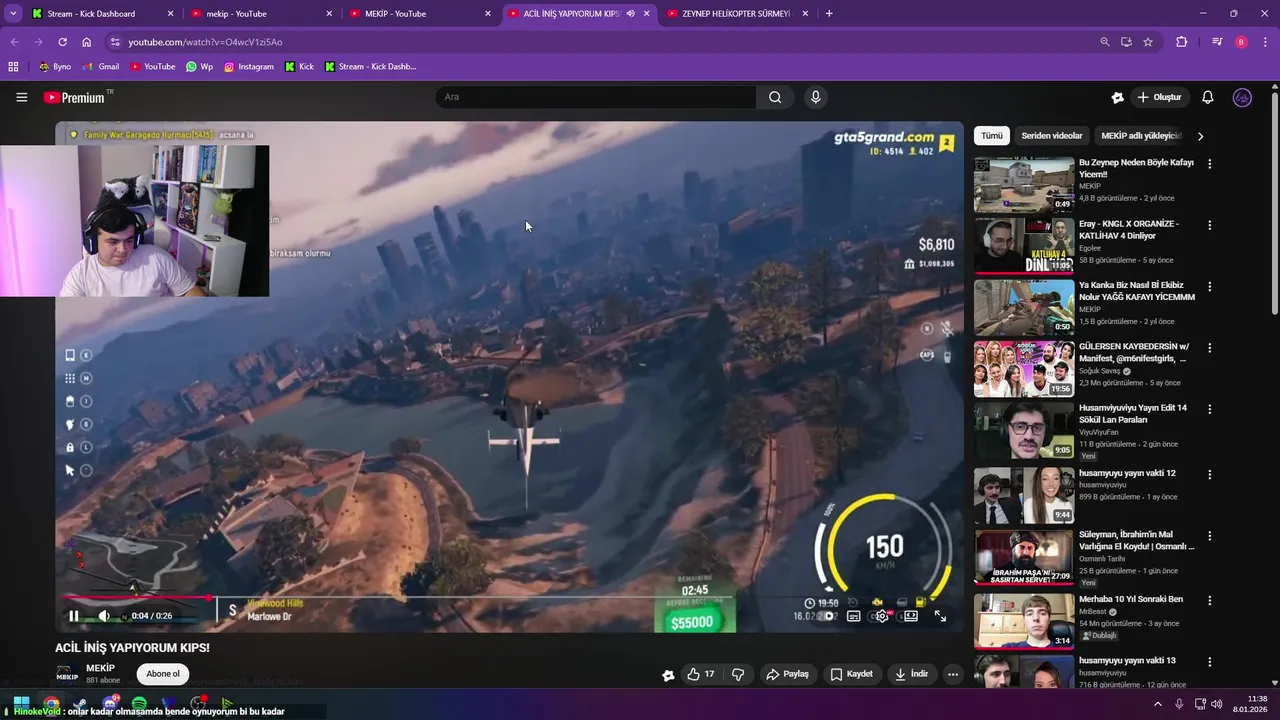Image resolution: width=1280 pixels, height=720 pixels.
Task: Pause the video with the pause button
Action: pos(74,616)
